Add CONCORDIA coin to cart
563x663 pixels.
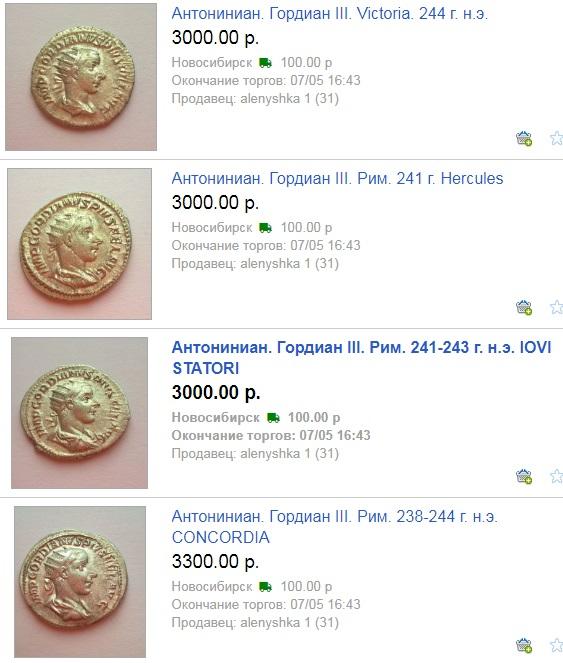click(x=524, y=645)
